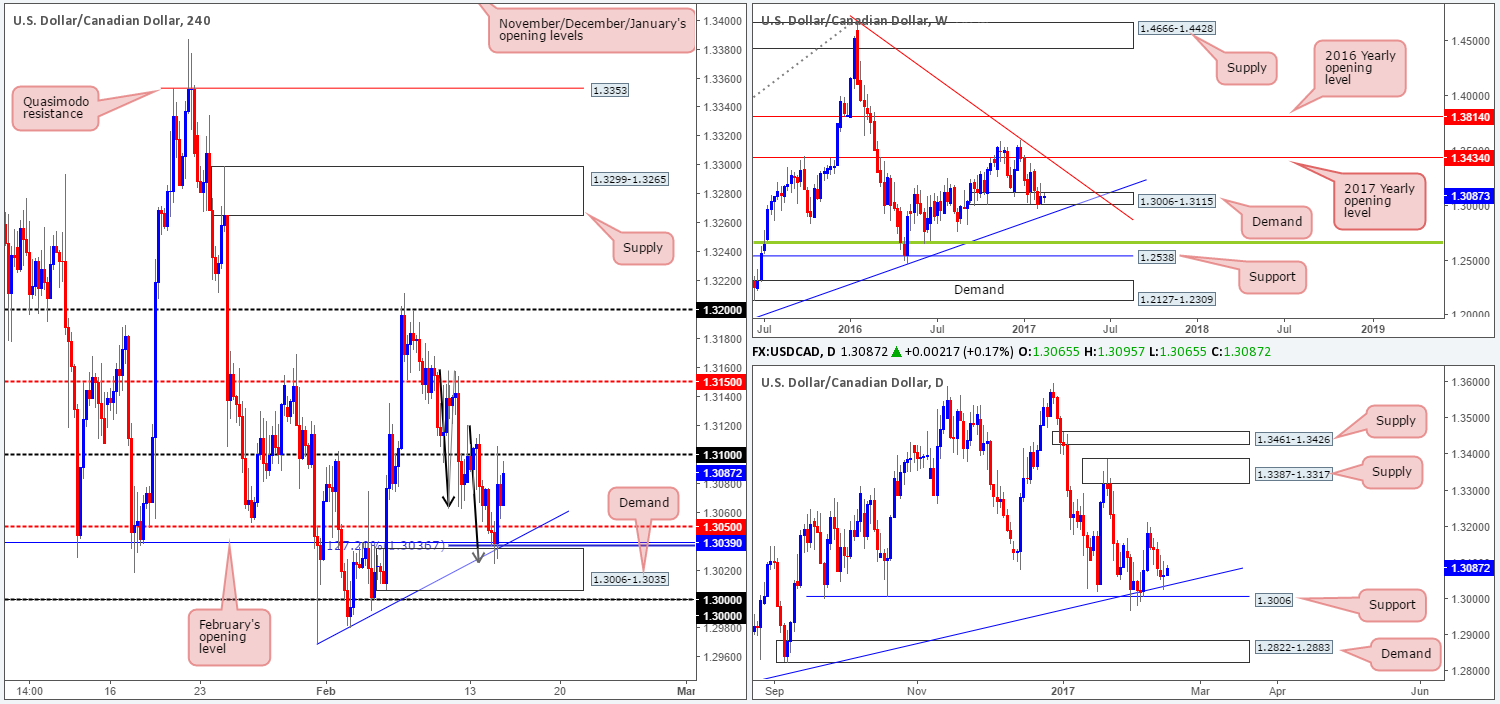Click the '2016' label on weekly time axis
This screenshot has width=1500, height=704.
tap(850, 327)
